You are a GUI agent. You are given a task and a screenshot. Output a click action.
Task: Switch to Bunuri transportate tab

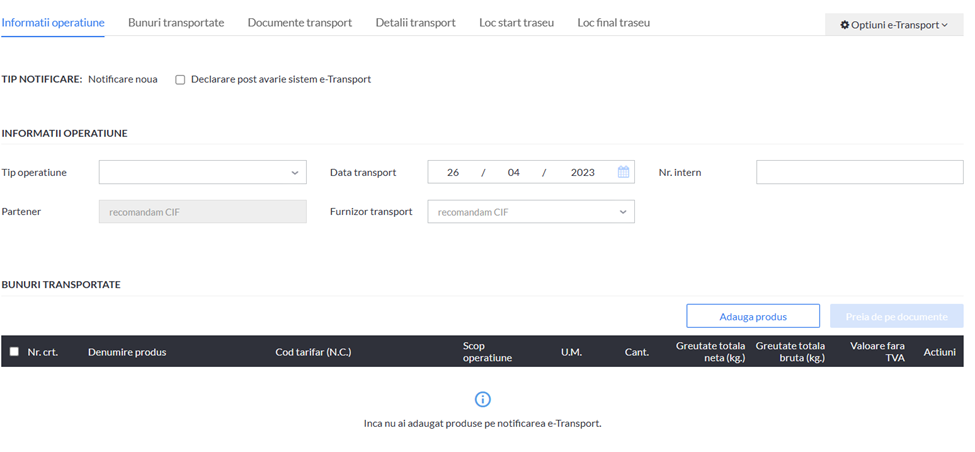pos(176,22)
